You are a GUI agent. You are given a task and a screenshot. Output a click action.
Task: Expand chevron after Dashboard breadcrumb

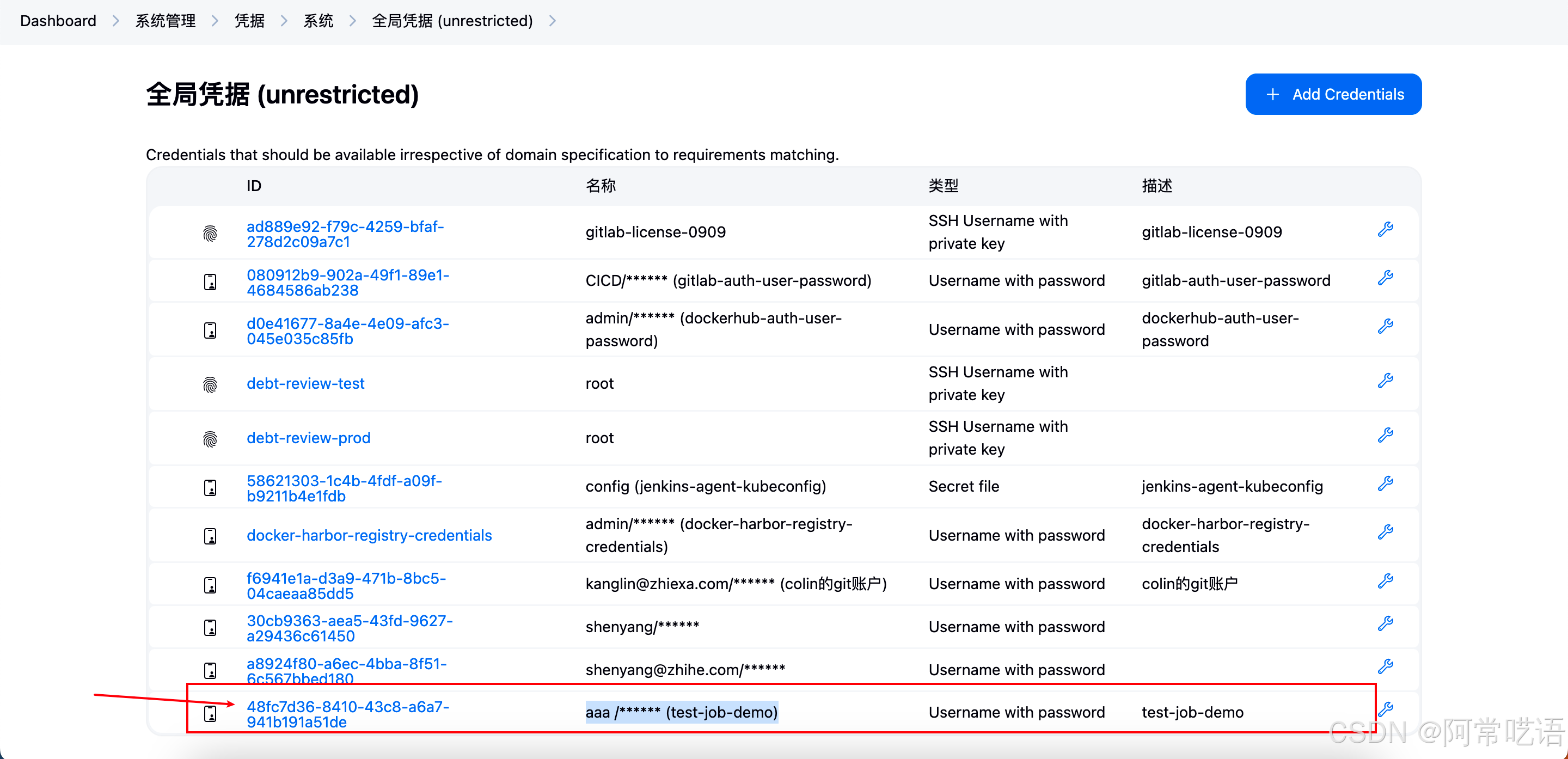(x=115, y=21)
